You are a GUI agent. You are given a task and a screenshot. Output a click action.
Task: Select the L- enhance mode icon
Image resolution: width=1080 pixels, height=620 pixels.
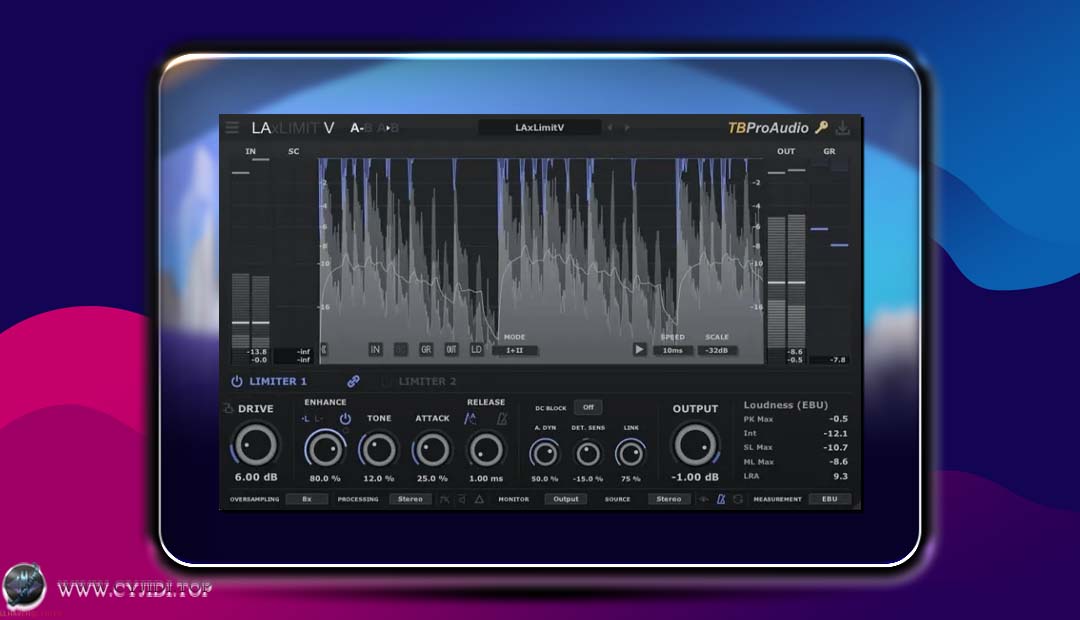[318, 419]
